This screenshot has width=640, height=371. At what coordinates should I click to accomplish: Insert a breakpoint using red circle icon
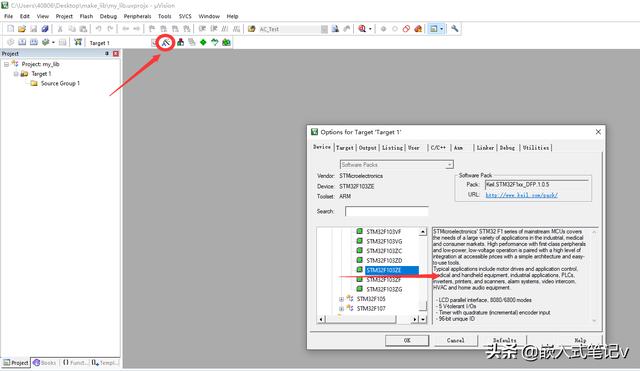tap(383, 29)
